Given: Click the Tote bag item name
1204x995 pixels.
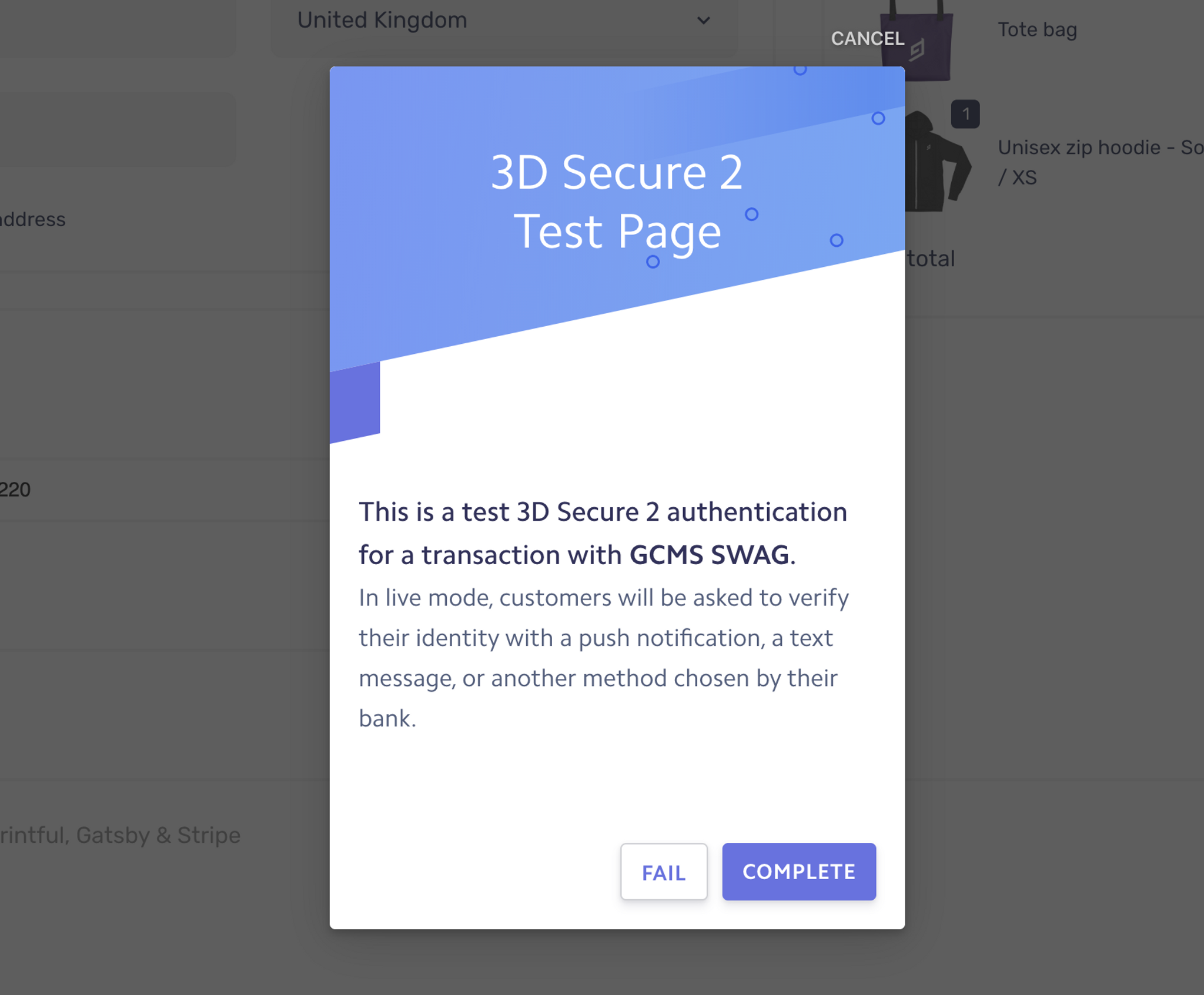Looking at the screenshot, I should 1037,29.
